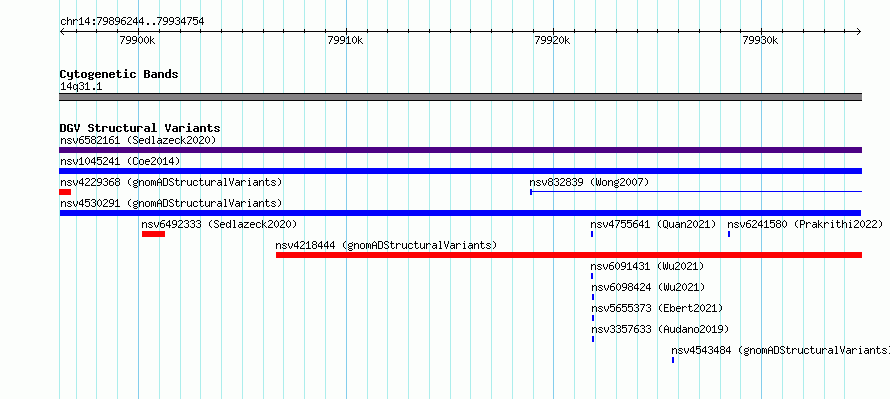Select the long red nsv4218444 variant bar

pyautogui.click(x=569, y=255)
